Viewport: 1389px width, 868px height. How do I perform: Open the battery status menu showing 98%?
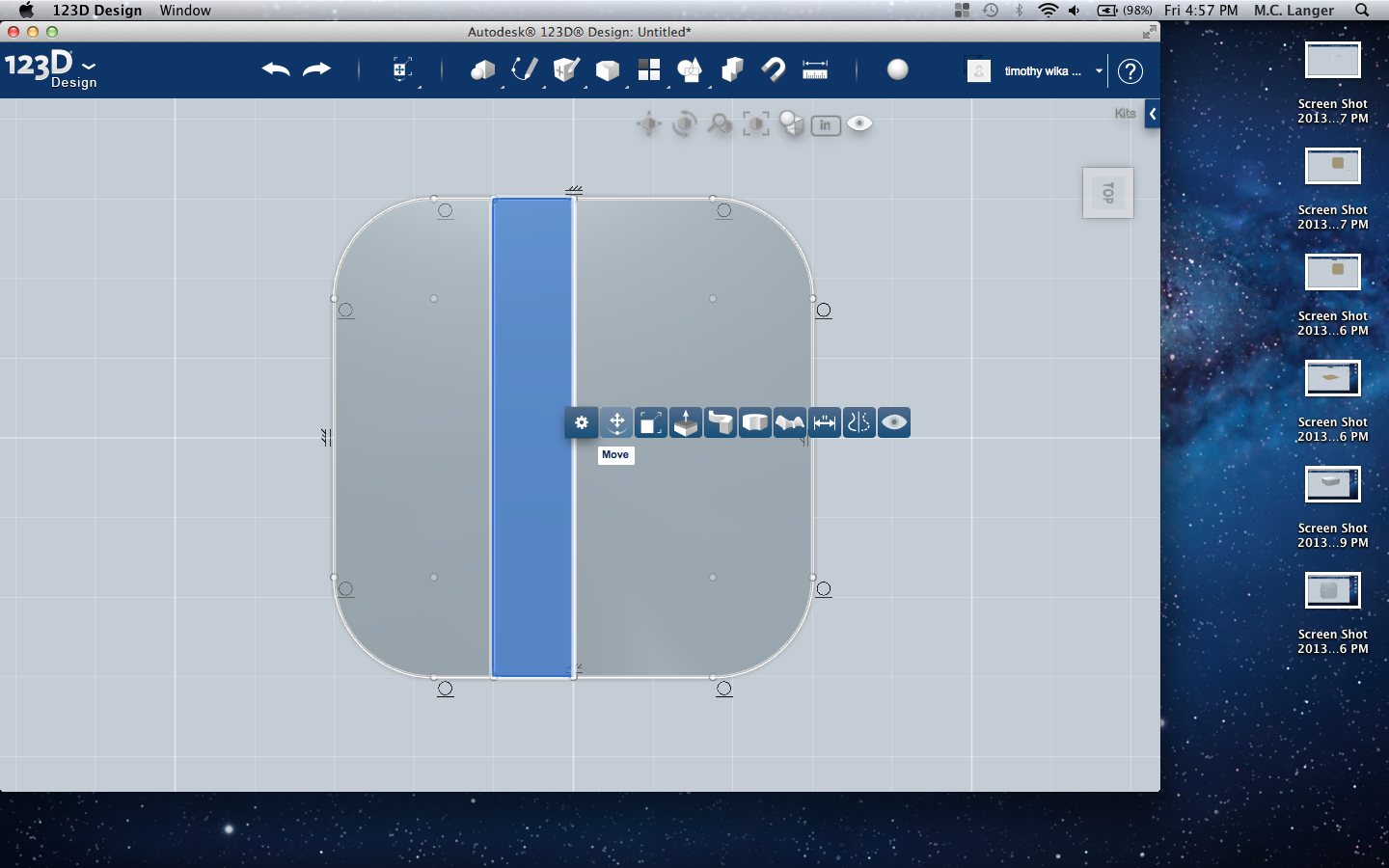click(x=1125, y=11)
